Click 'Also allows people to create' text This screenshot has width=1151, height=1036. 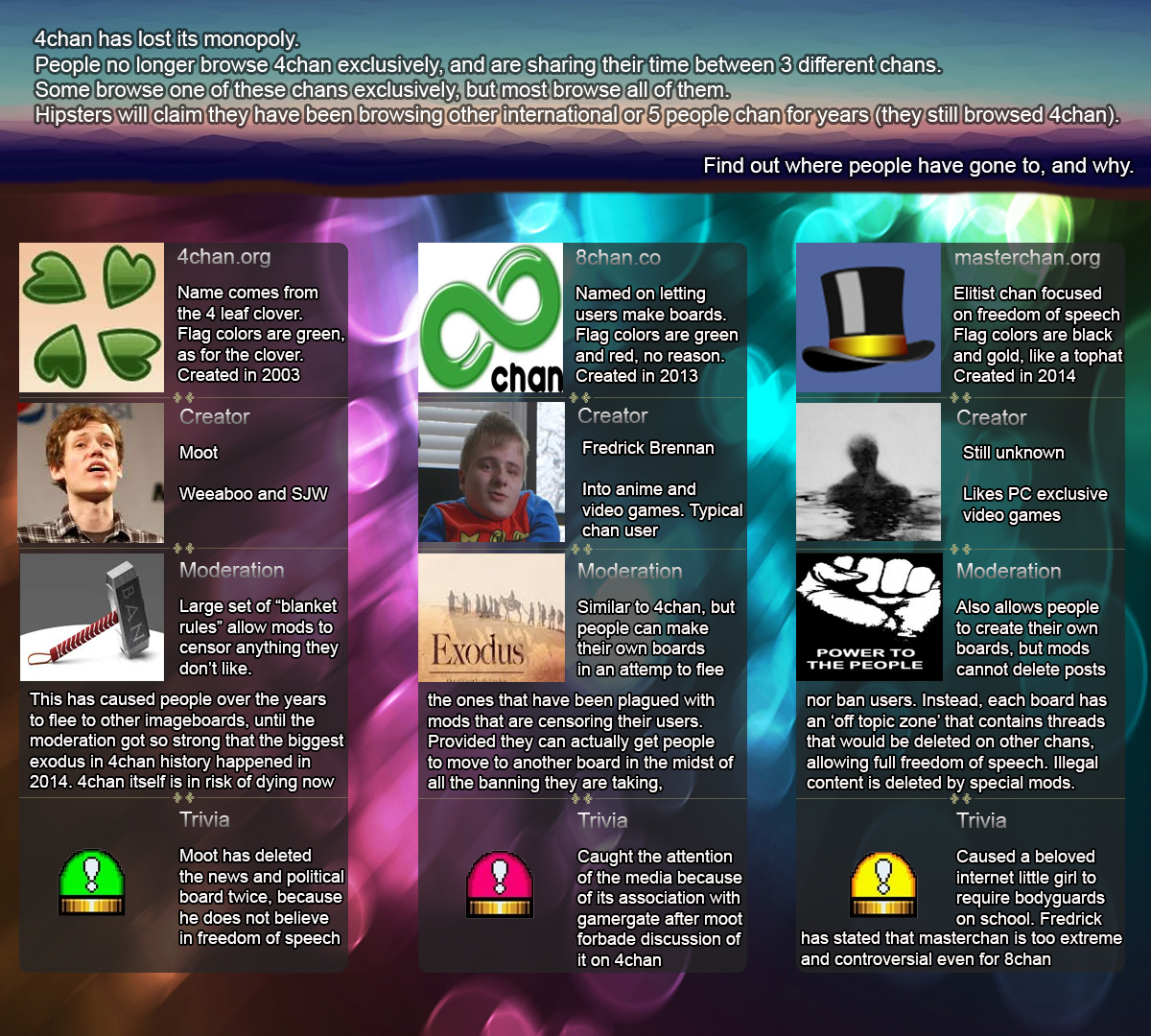[x=1031, y=638]
